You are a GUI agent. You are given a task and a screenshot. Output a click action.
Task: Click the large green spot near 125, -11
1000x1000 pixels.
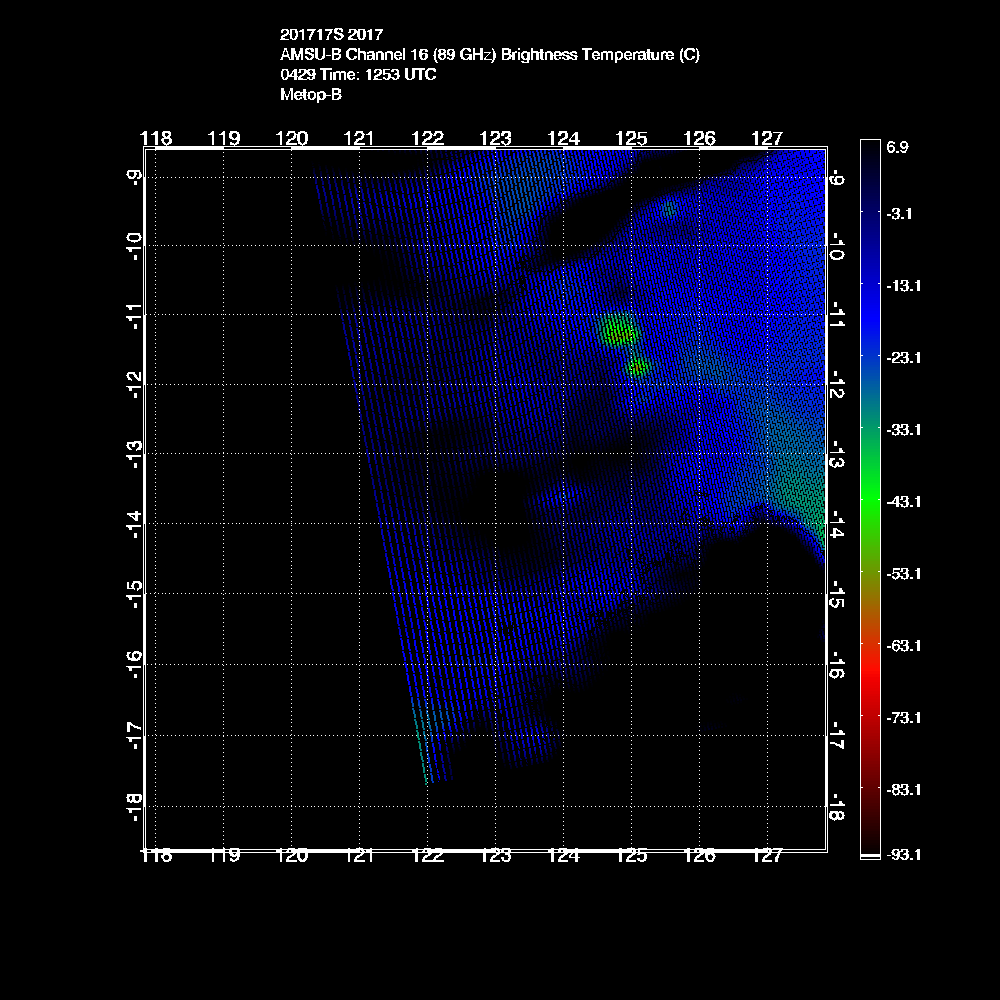(617, 330)
